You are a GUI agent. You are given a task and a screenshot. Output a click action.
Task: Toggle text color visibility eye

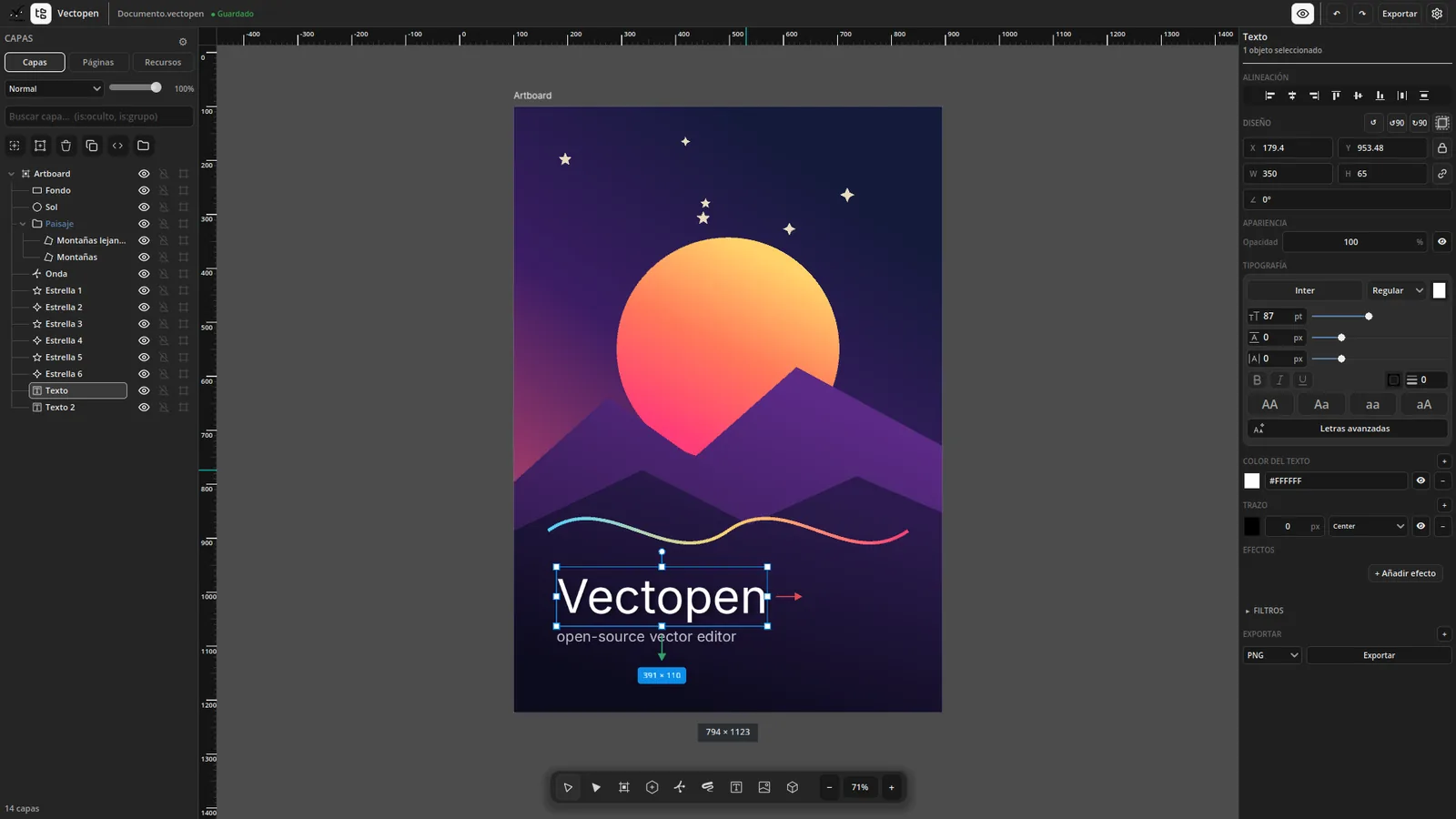(x=1421, y=480)
